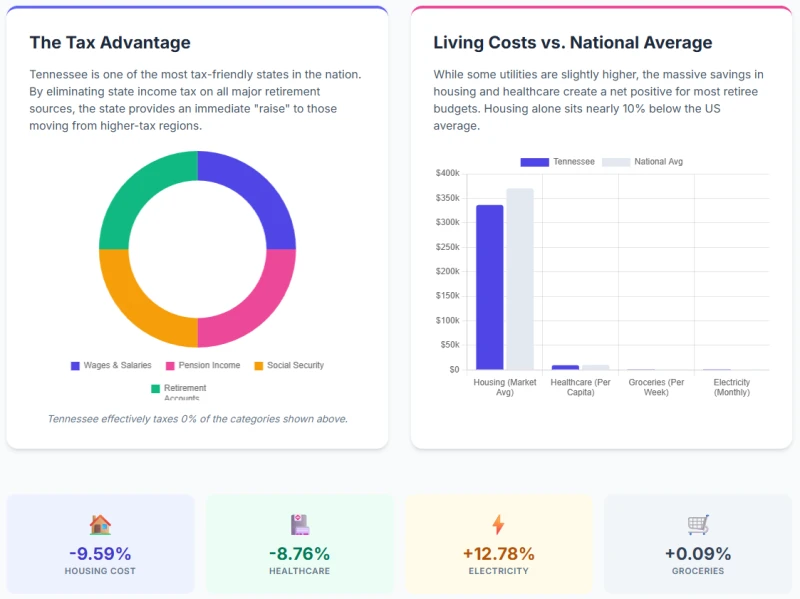Toggle Wages & Salaries legend swatch
This screenshot has width=800, height=599.
click(x=75, y=366)
